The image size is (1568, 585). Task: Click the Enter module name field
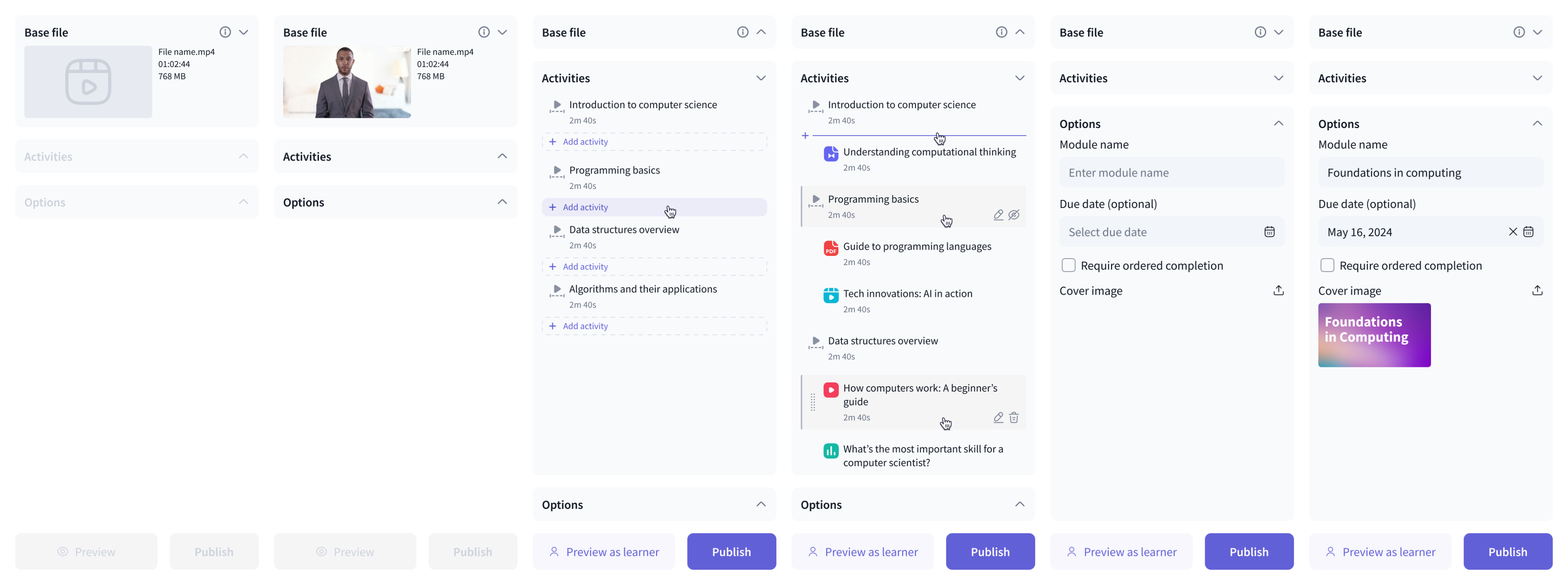point(1172,172)
